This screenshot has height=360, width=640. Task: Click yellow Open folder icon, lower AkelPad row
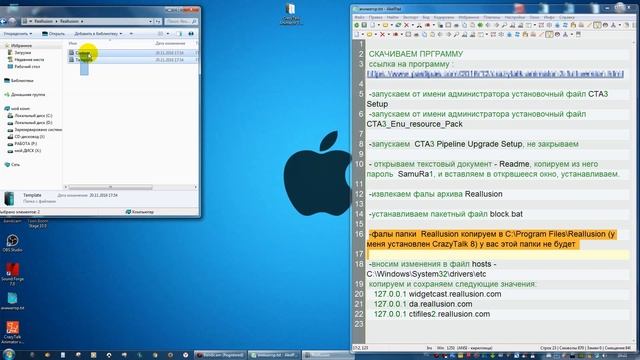(369, 34)
